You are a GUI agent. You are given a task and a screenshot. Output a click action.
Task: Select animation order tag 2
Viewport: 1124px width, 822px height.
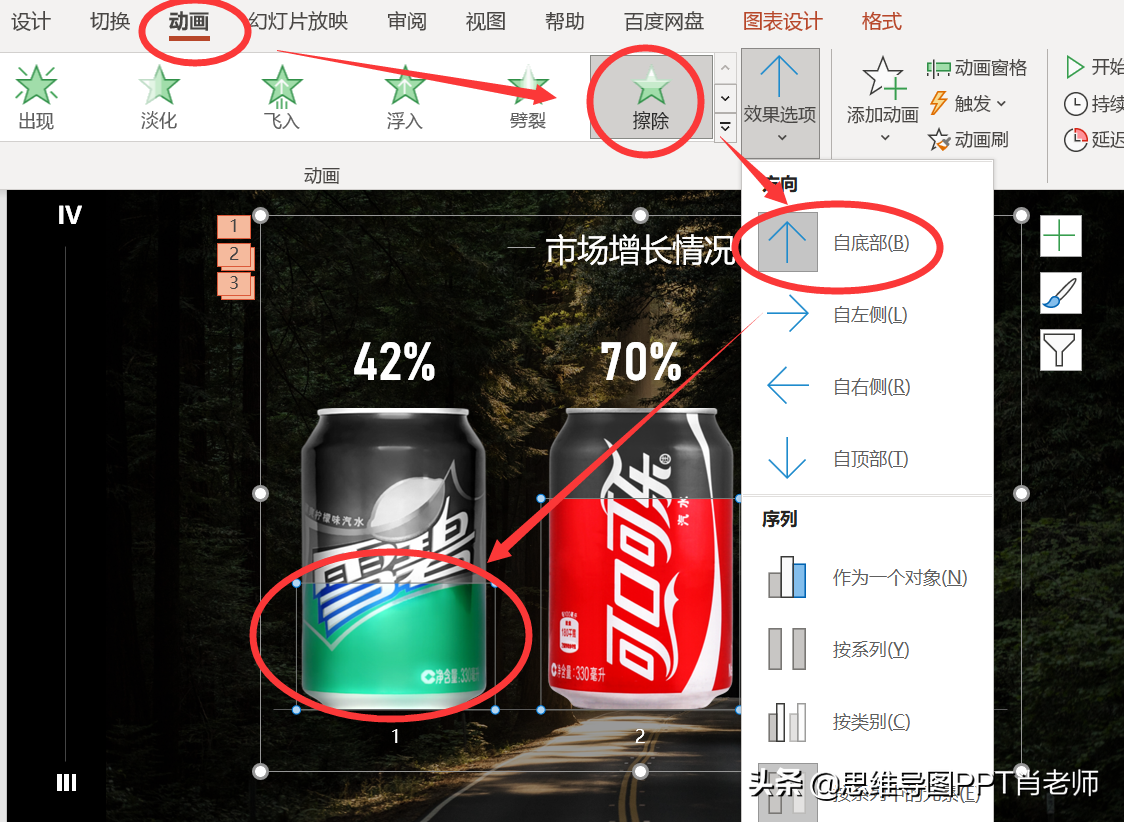234,254
